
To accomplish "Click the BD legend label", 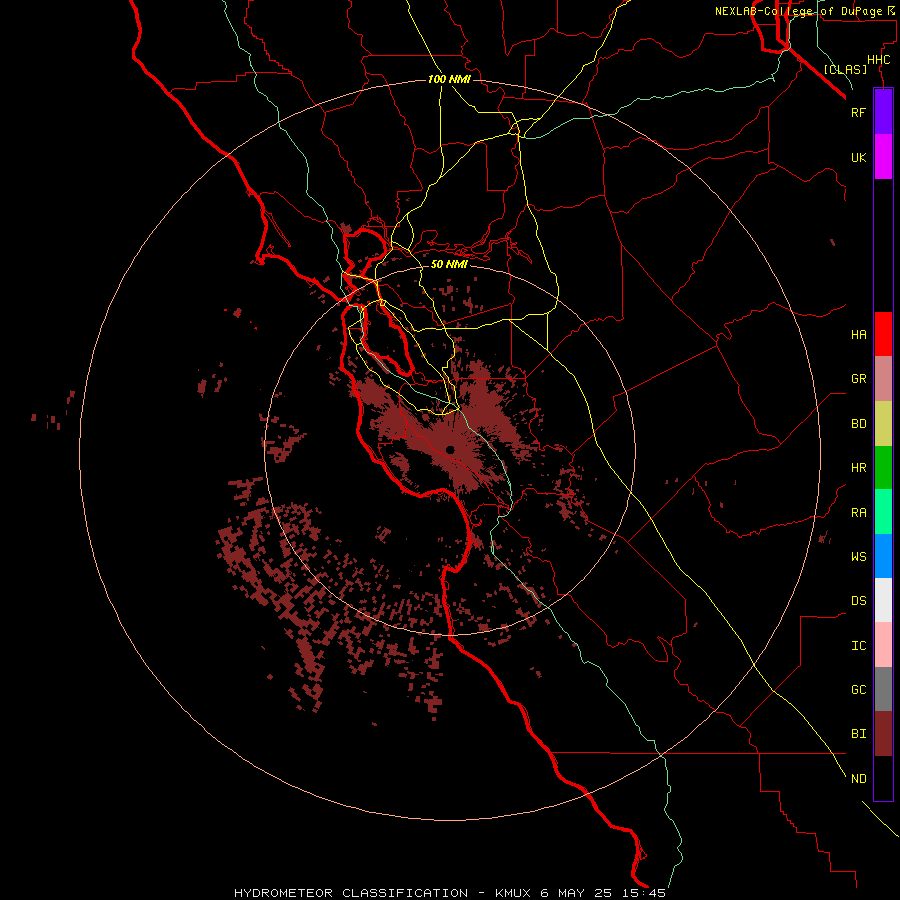I will click(x=858, y=424).
